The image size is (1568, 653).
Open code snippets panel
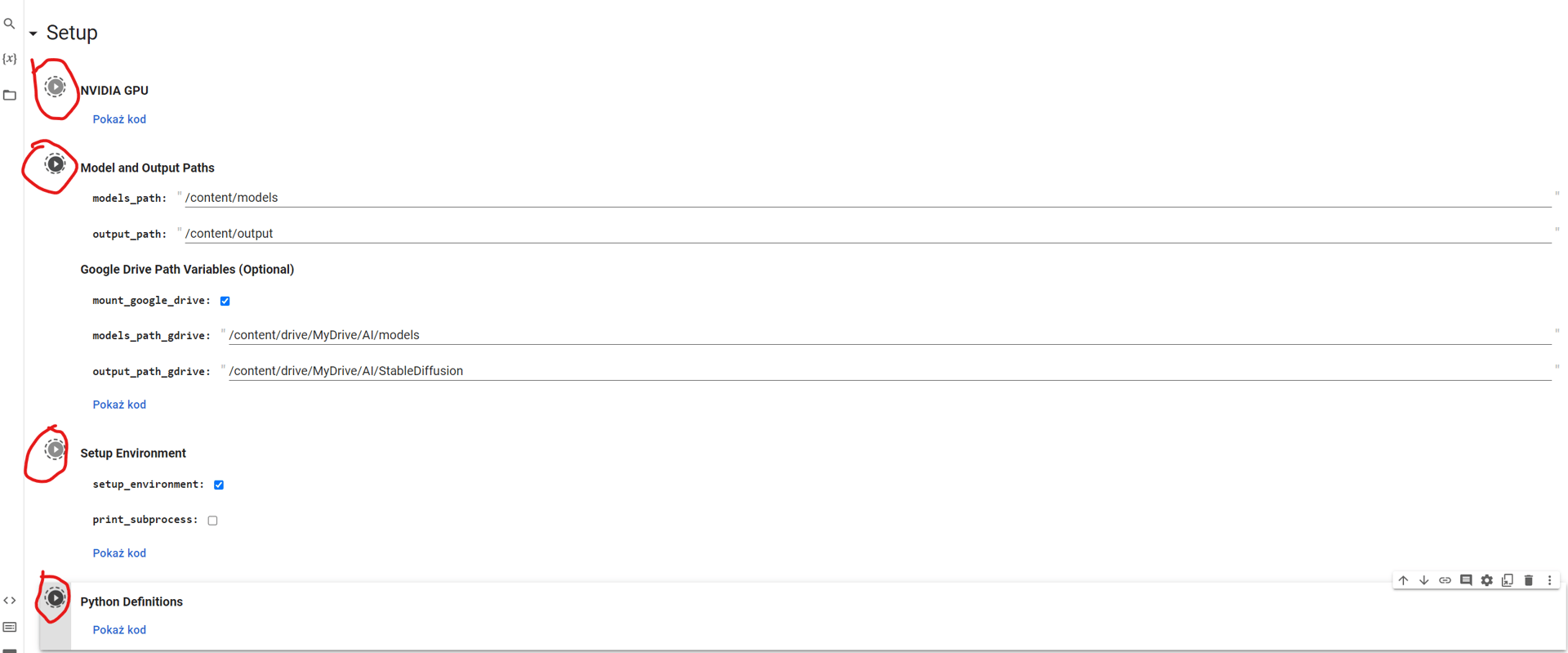click(10, 601)
